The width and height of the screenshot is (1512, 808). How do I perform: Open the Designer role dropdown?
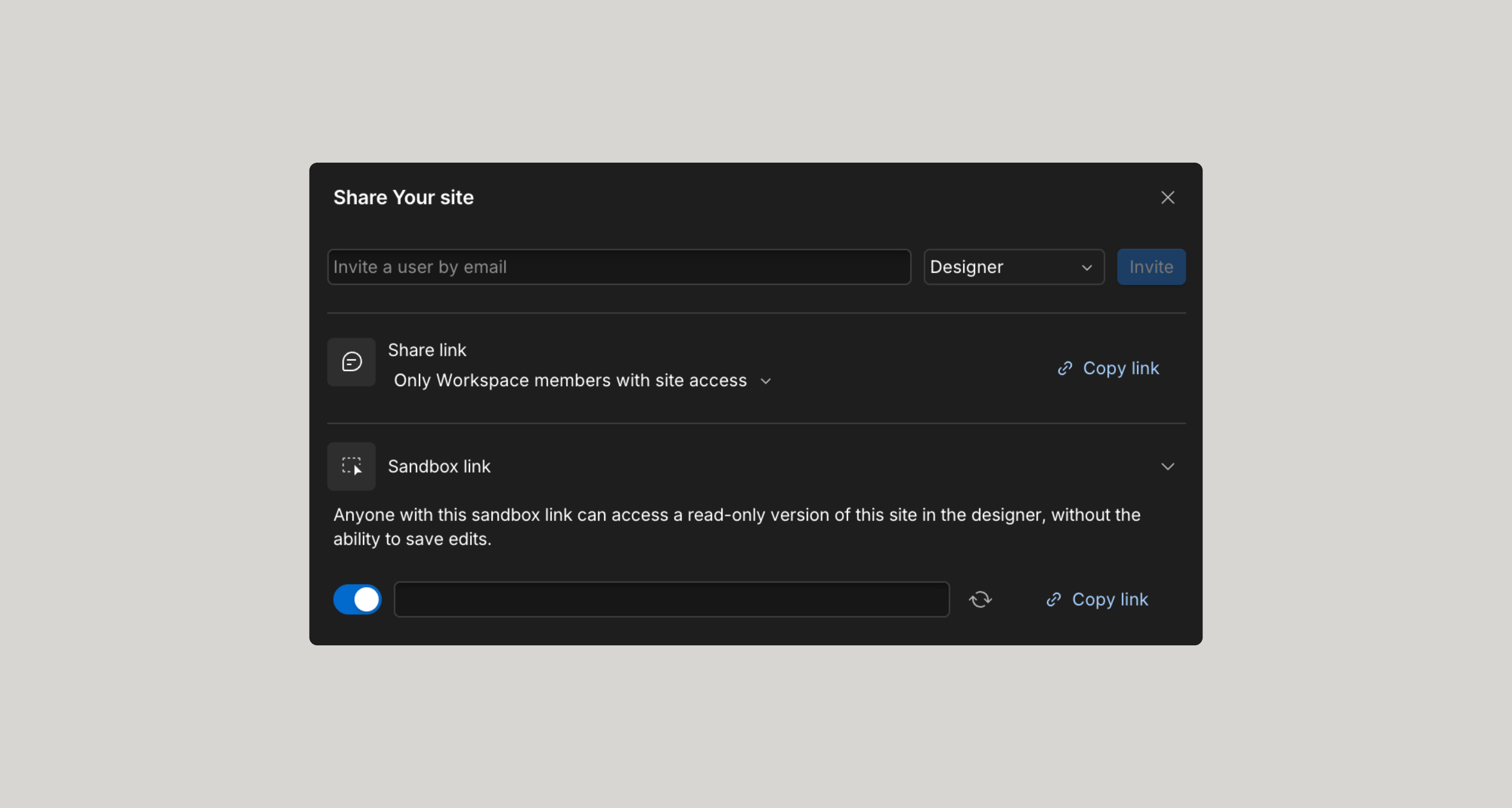1013,267
